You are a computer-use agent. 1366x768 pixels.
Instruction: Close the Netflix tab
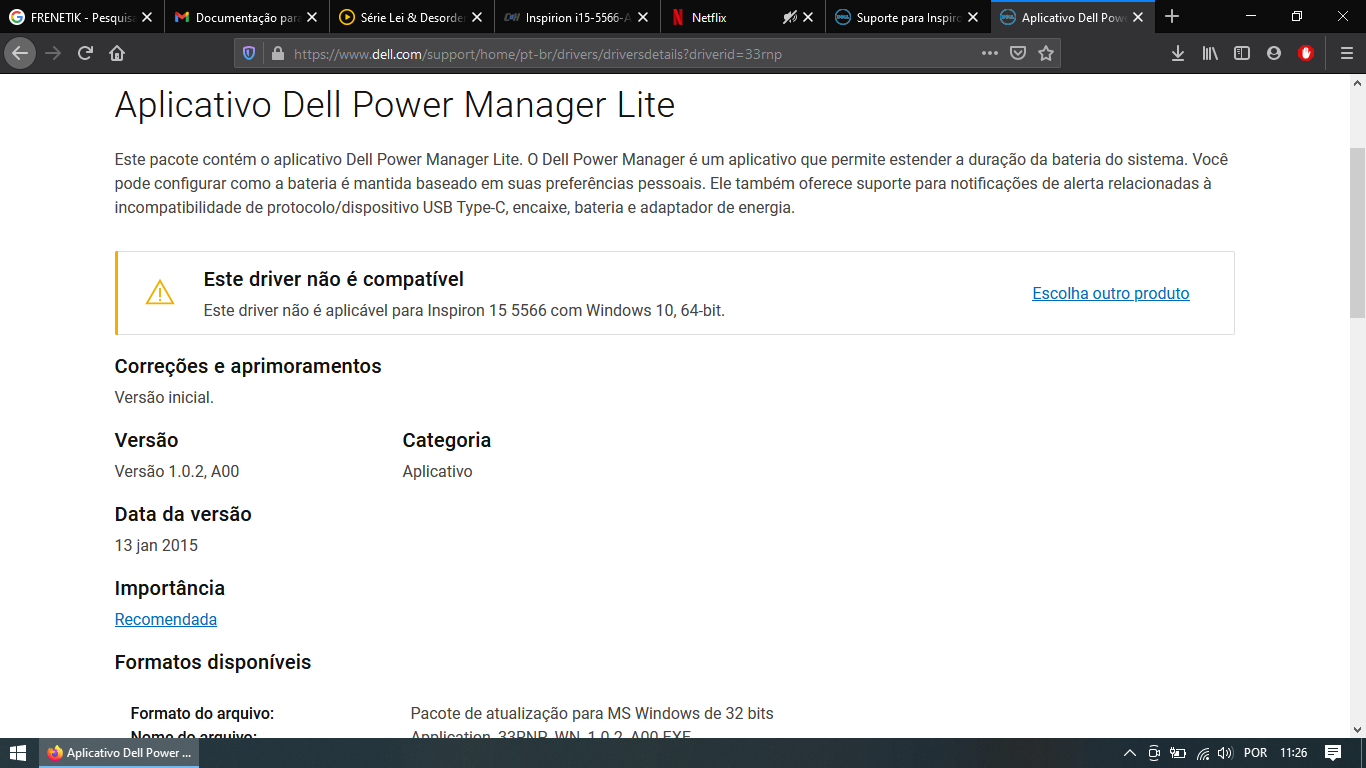click(808, 17)
